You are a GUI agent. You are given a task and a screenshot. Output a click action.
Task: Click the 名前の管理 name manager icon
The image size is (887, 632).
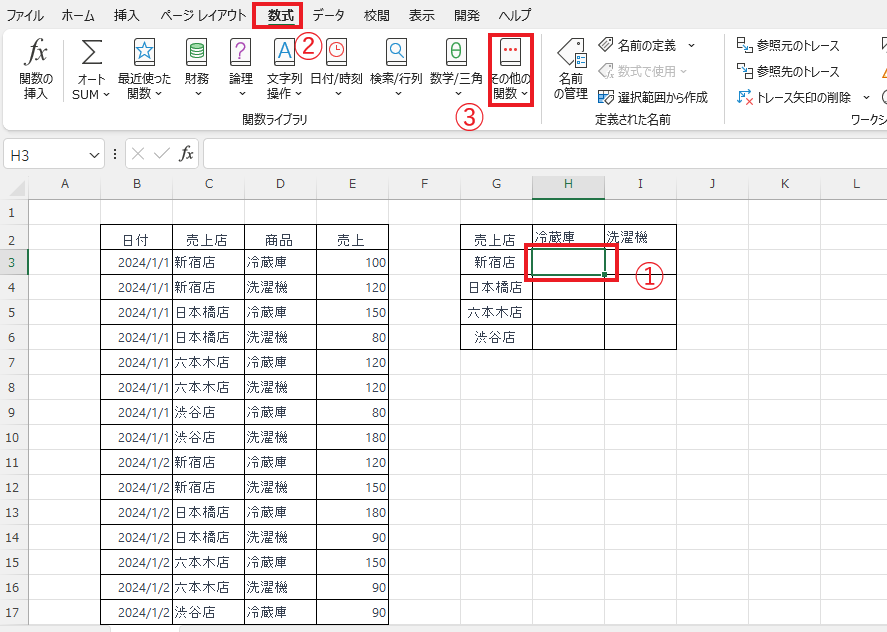571,52
